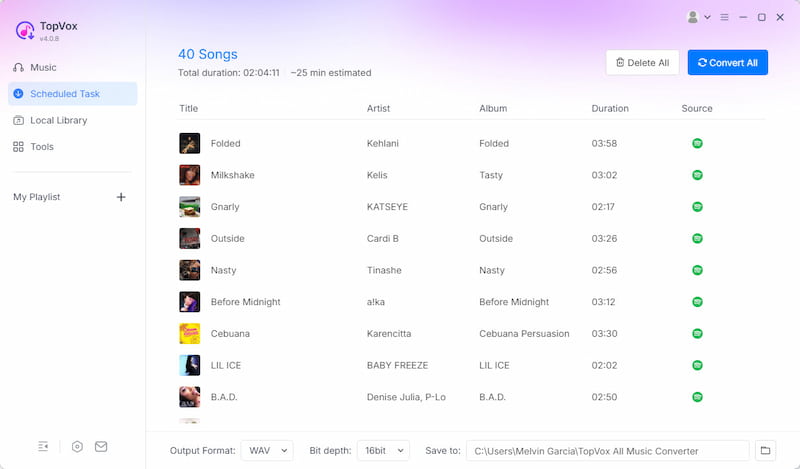
Task: Add a new playlist with plus icon
Action: coord(121,197)
